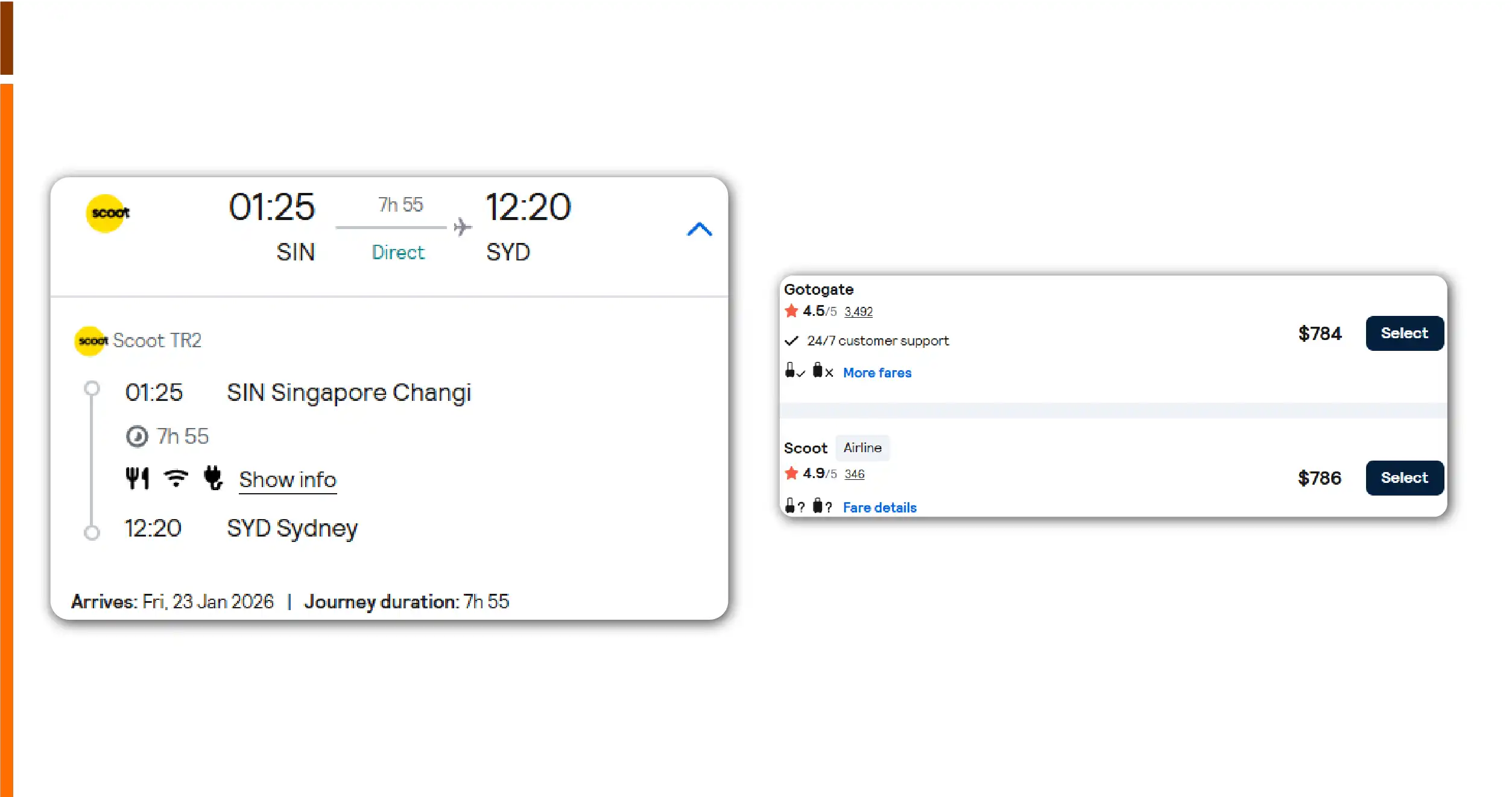1512x797 pixels.
Task: Click Gotogate cabin bag included icon
Action: pyautogui.click(x=791, y=370)
